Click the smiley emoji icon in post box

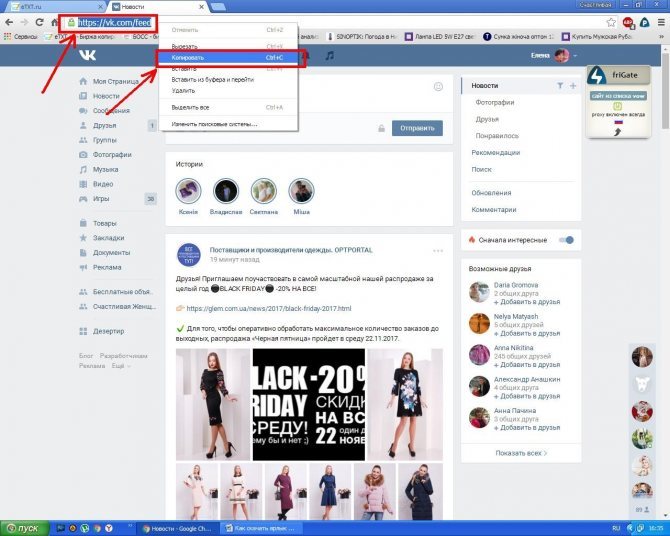coord(438,86)
